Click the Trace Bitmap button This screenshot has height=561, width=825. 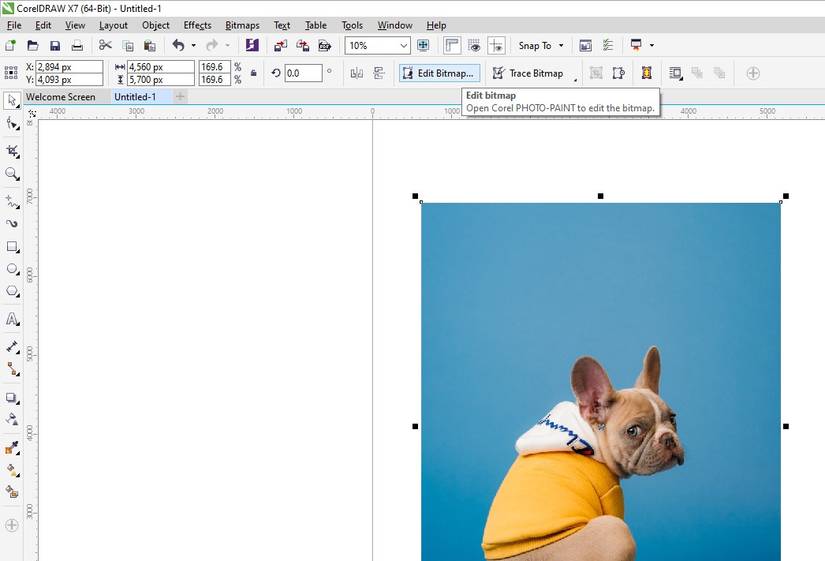tap(527, 73)
